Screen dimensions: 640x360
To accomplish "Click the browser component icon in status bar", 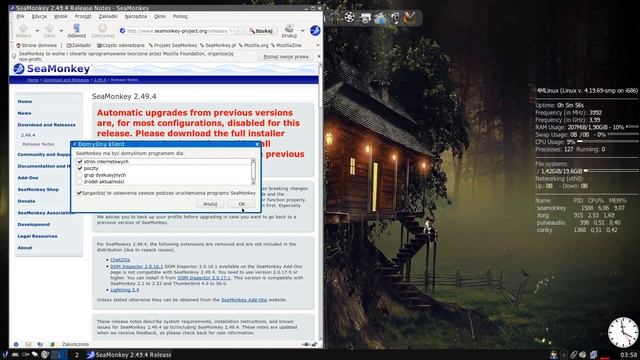I will click(16, 344).
